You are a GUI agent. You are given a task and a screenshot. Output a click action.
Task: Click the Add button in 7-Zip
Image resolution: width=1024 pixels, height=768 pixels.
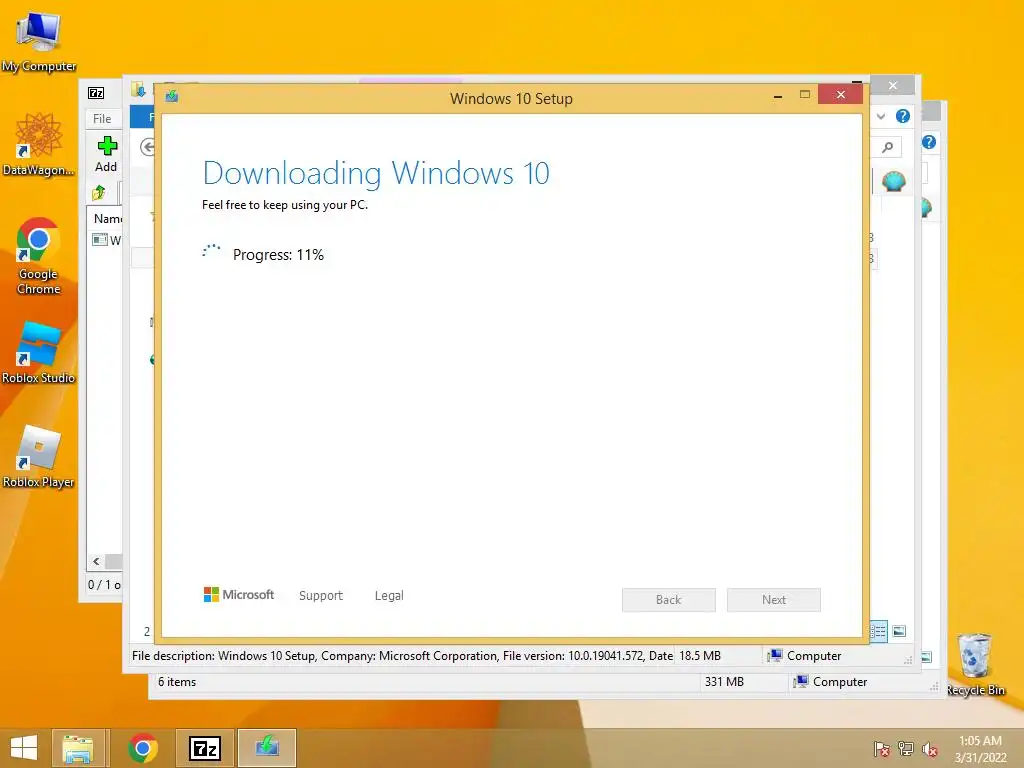(x=106, y=154)
